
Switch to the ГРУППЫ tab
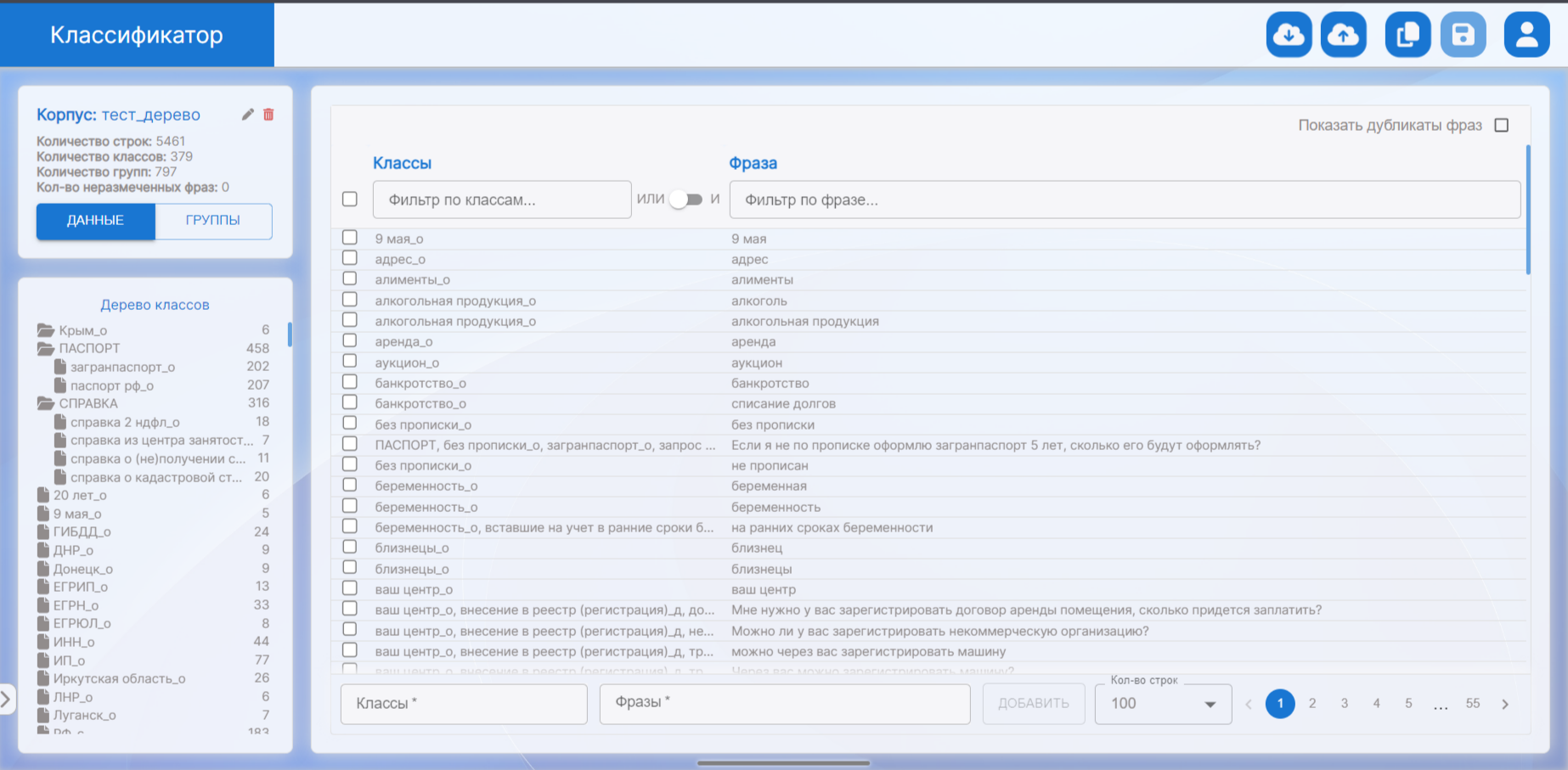(x=213, y=221)
